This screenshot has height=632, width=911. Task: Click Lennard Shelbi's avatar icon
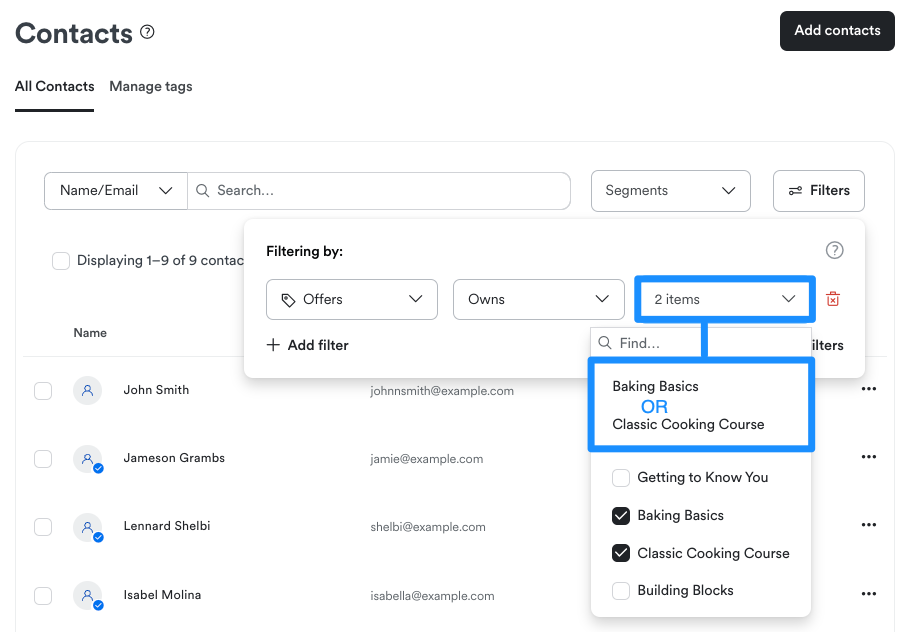pos(87,527)
